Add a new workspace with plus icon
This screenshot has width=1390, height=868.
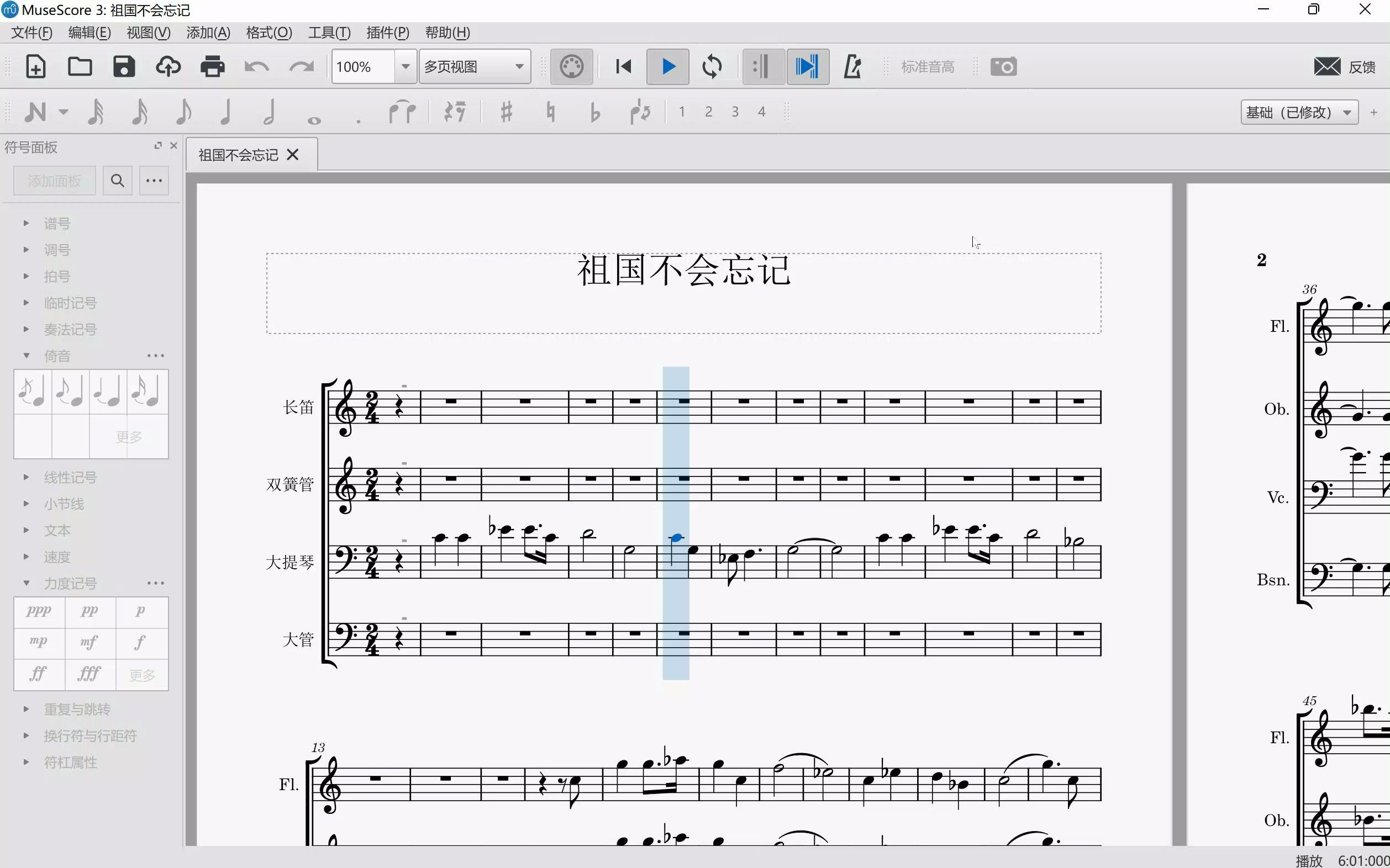[x=1373, y=112]
